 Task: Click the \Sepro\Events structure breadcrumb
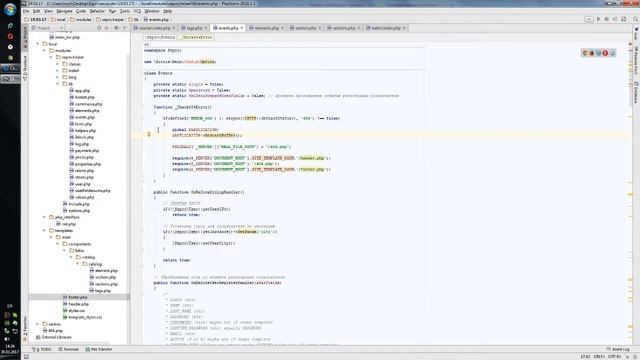pos(160,37)
